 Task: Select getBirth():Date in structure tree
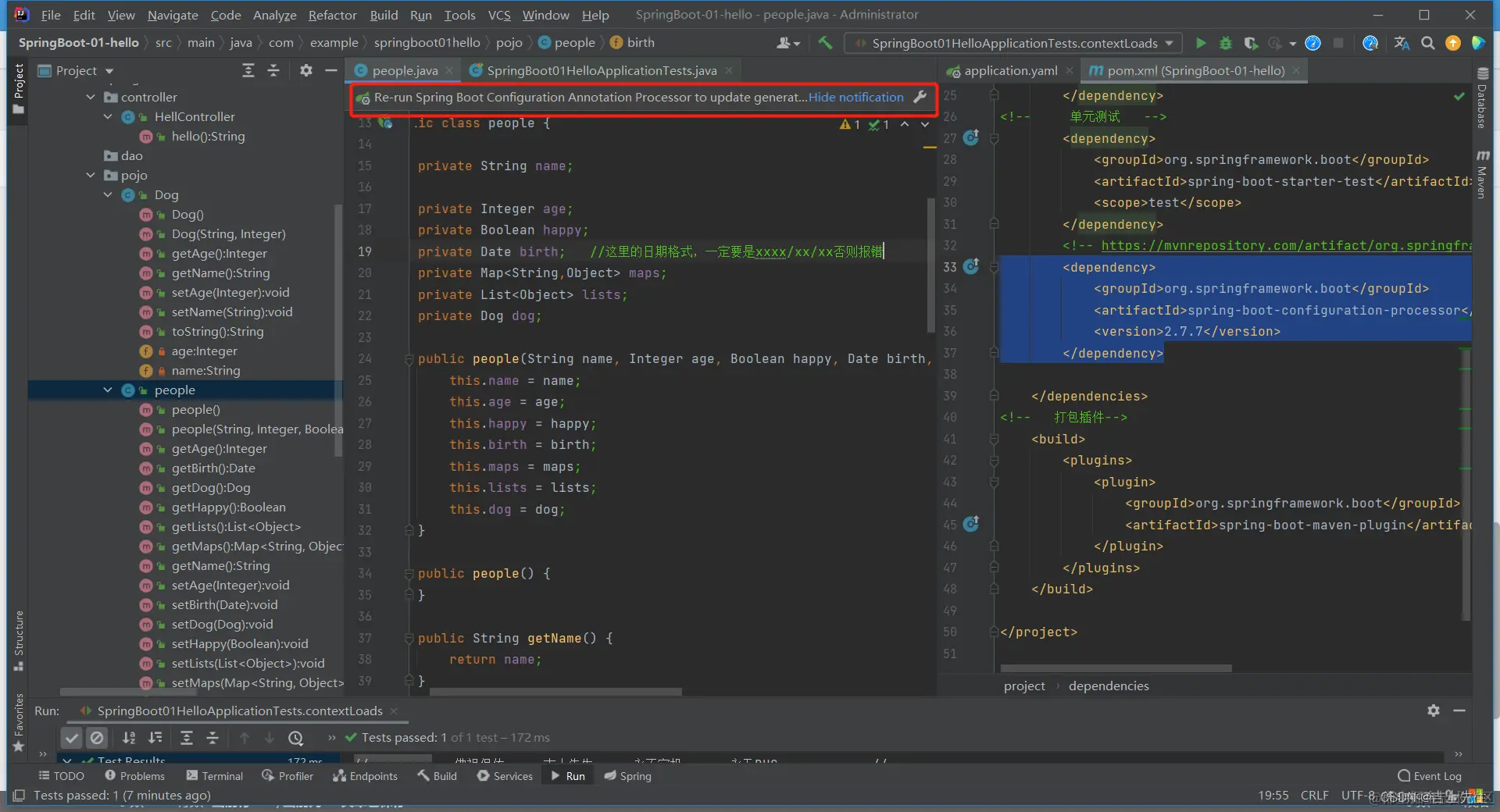pyautogui.click(x=213, y=468)
